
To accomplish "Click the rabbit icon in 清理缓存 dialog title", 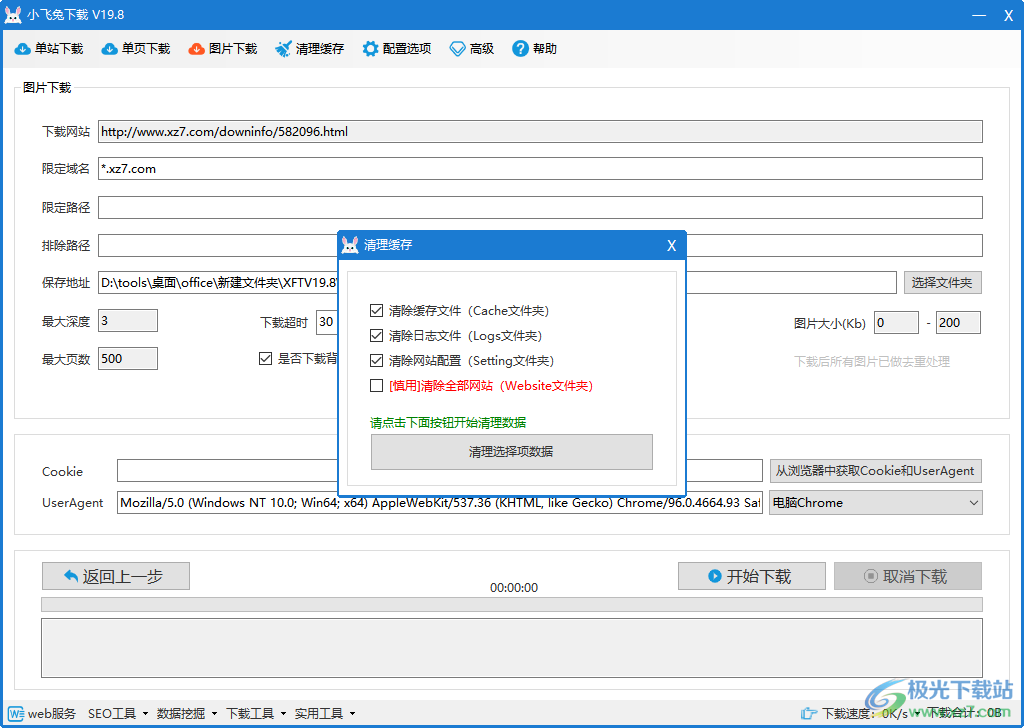I will tap(350, 245).
